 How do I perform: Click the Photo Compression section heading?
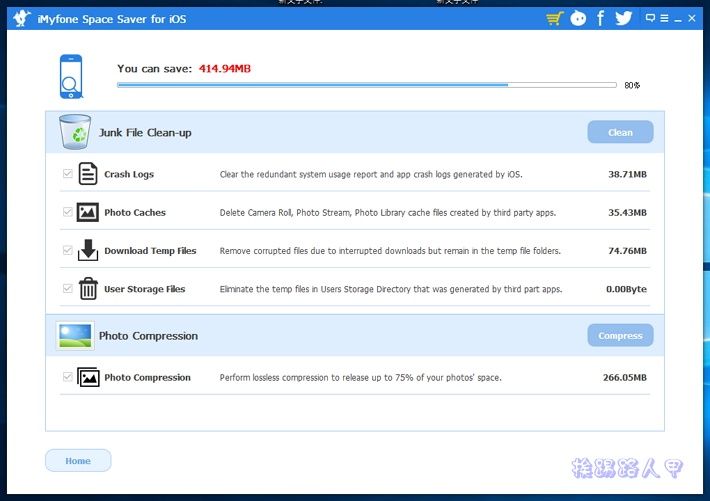pos(149,336)
